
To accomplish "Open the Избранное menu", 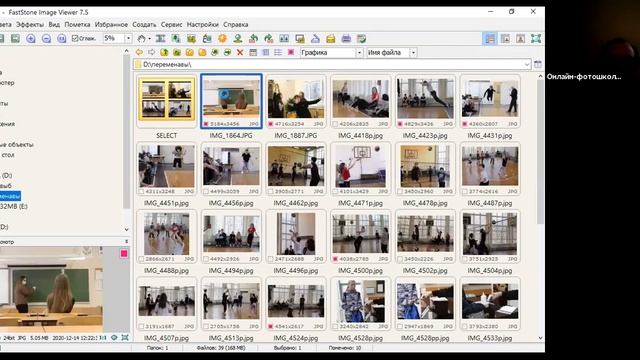I will [111, 24].
